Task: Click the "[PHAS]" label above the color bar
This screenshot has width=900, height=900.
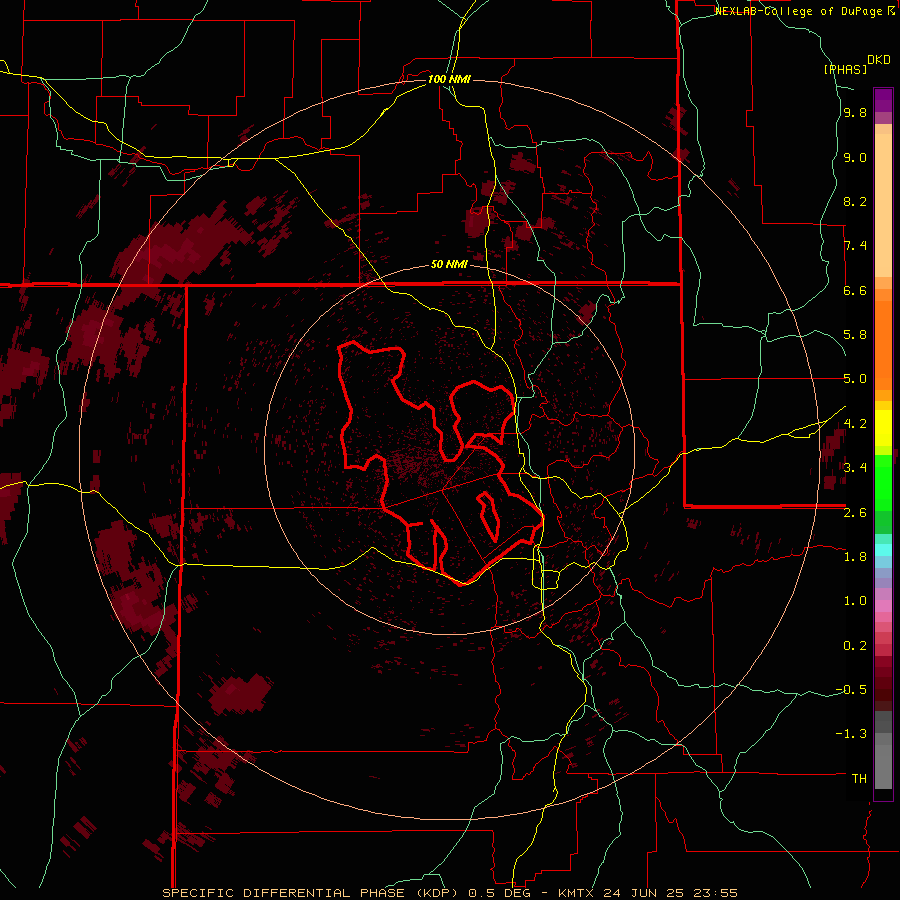Action: click(845, 69)
